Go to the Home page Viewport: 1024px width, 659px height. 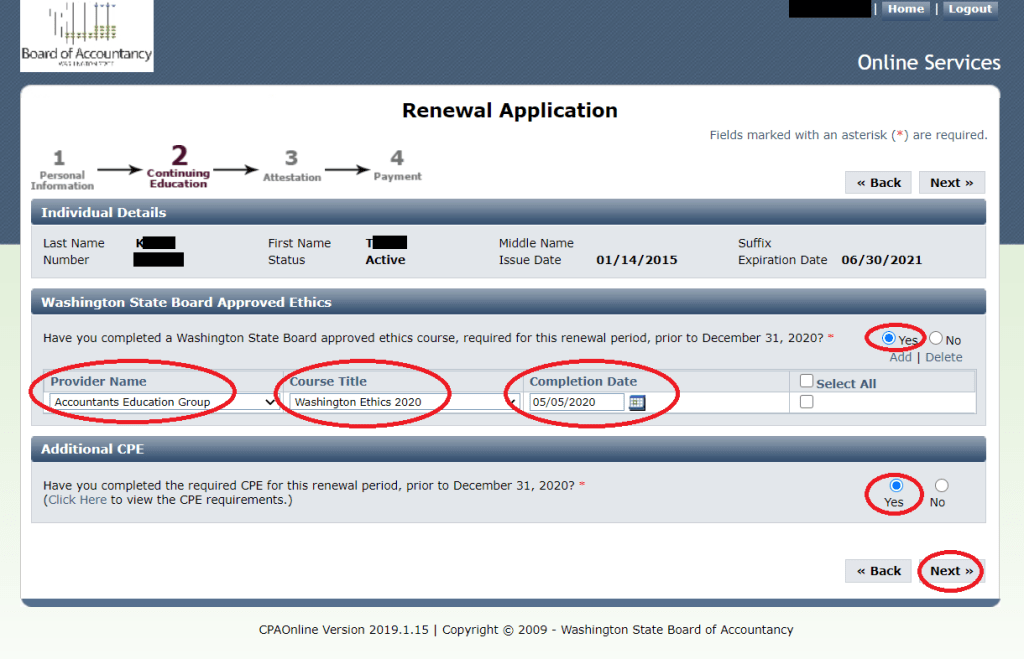[x=906, y=9]
